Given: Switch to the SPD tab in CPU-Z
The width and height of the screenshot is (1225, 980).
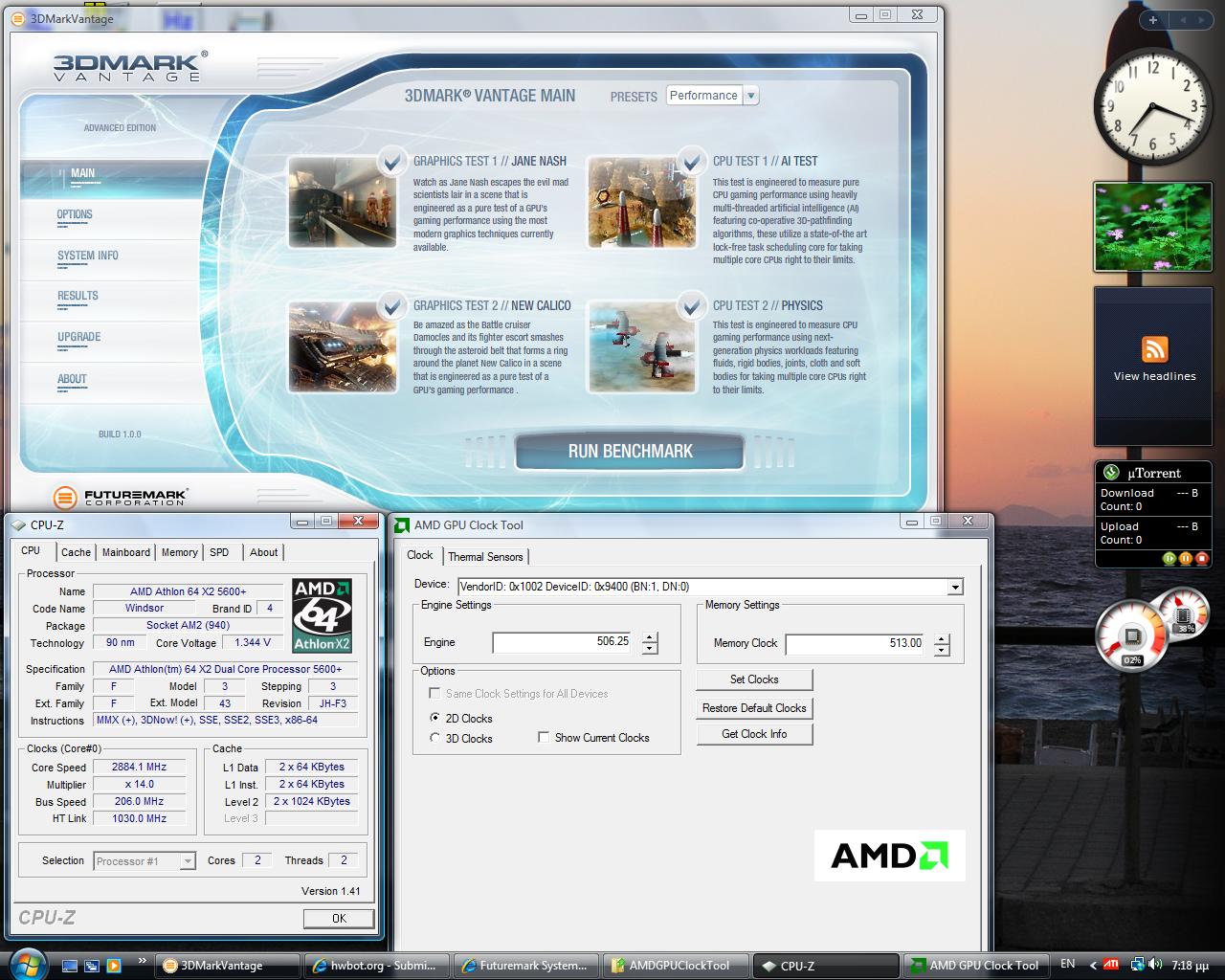Looking at the screenshot, I should point(219,552).
